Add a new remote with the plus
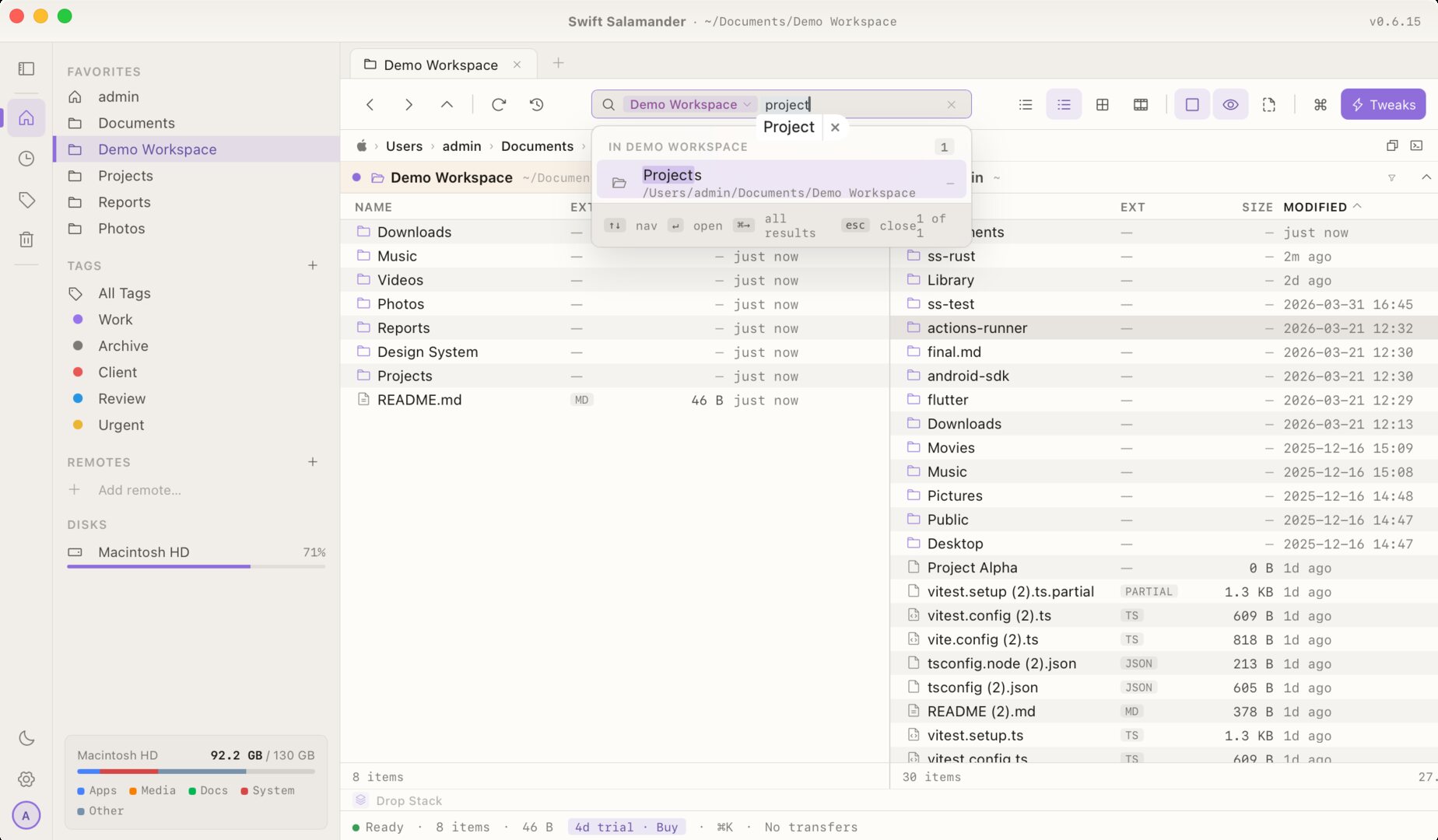 click(x=313, y=461)
